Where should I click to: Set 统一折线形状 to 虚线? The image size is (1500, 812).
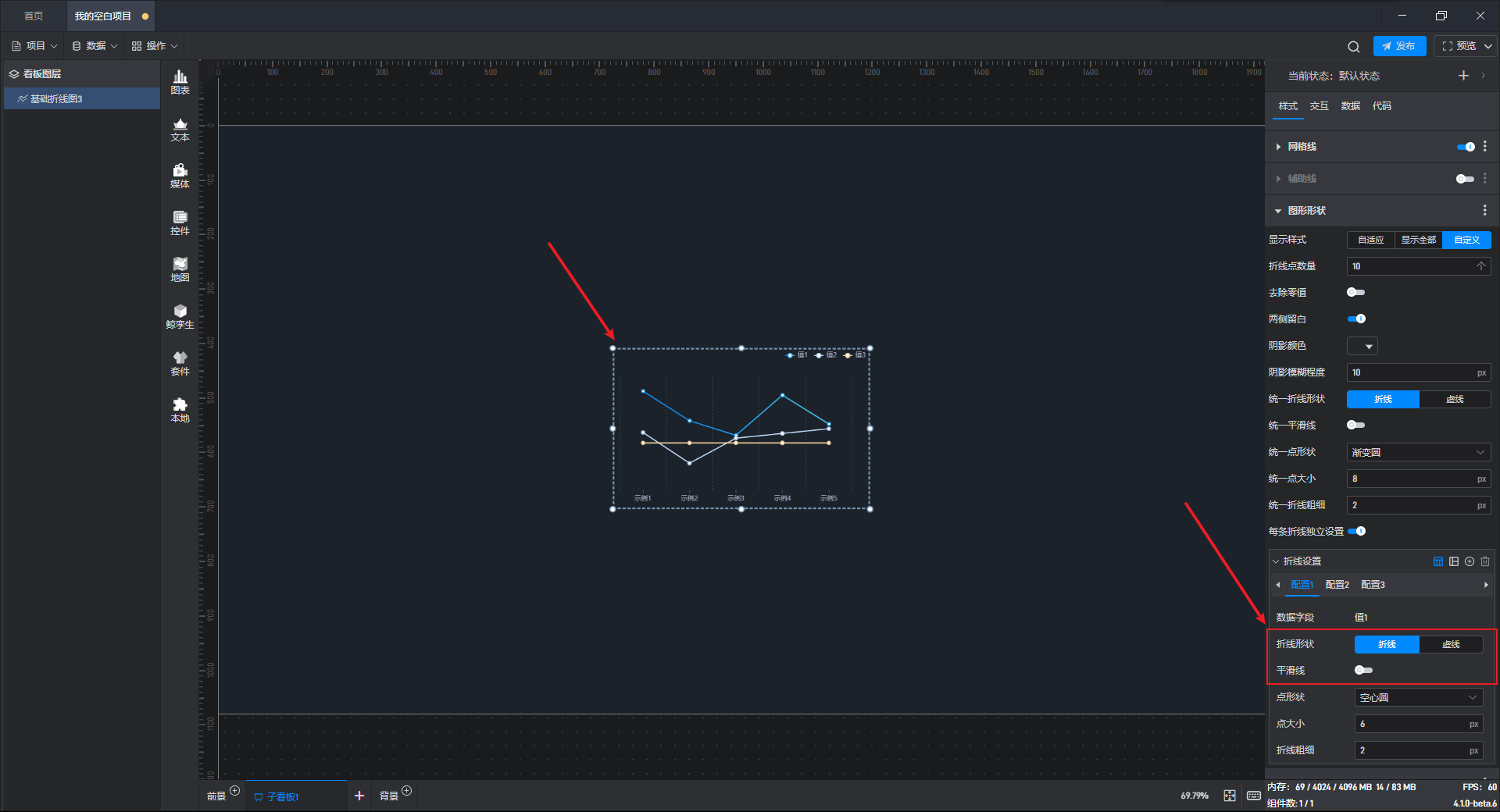coord(1455,399)
